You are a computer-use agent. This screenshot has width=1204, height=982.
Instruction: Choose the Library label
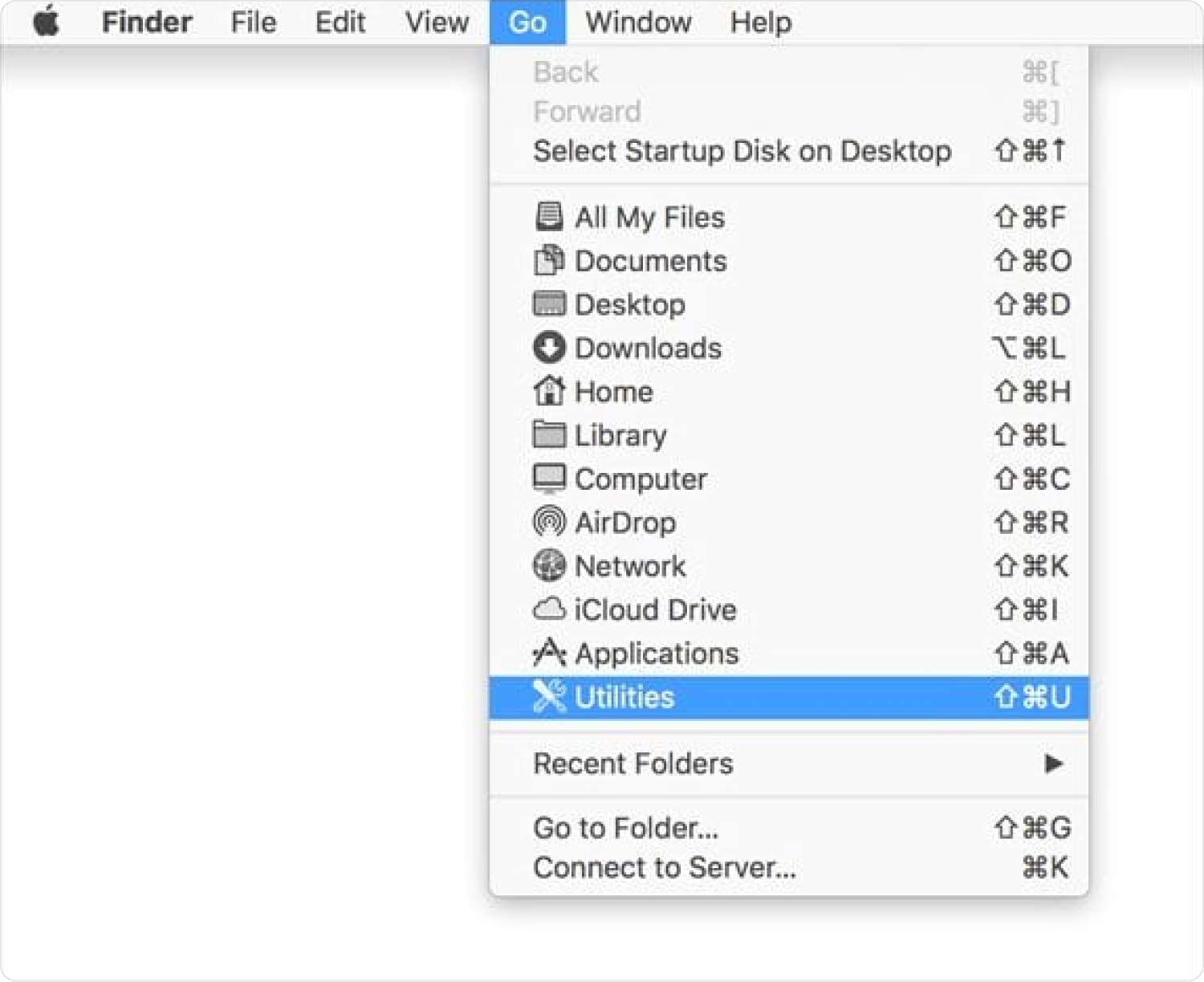(x=620, y=435)
